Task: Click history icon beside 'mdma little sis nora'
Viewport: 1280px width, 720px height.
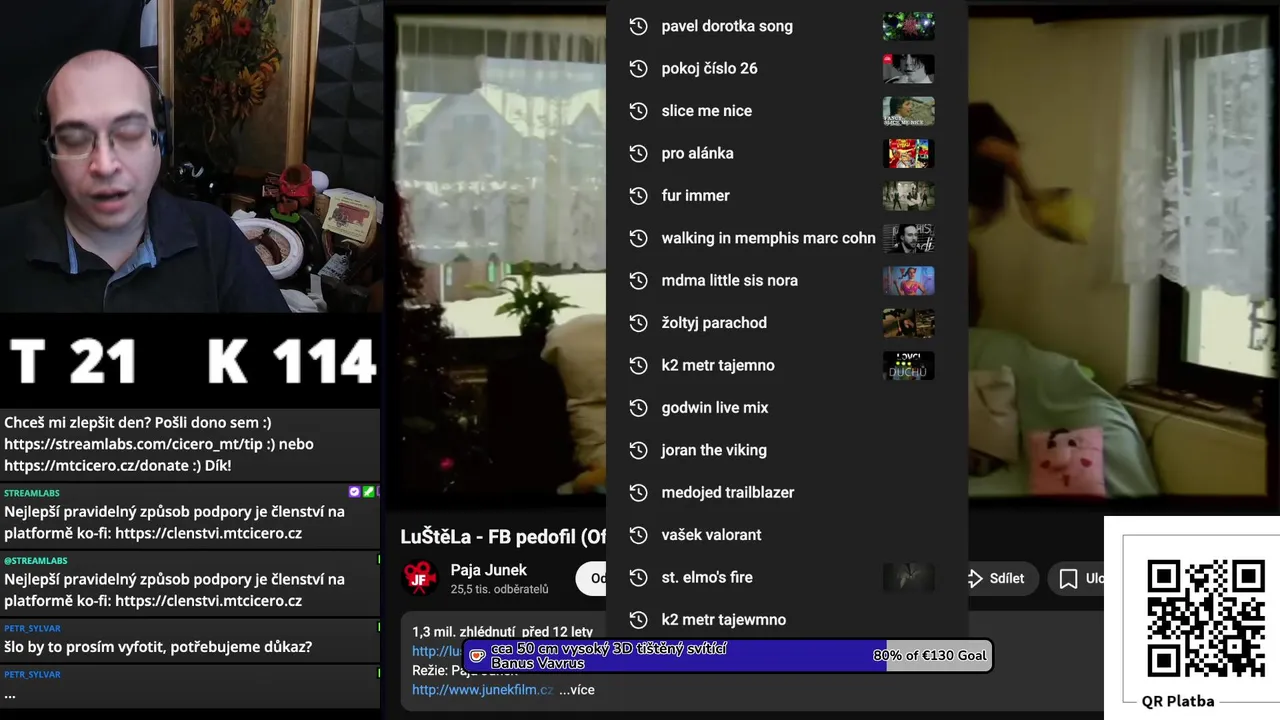Action: point(638,280)
